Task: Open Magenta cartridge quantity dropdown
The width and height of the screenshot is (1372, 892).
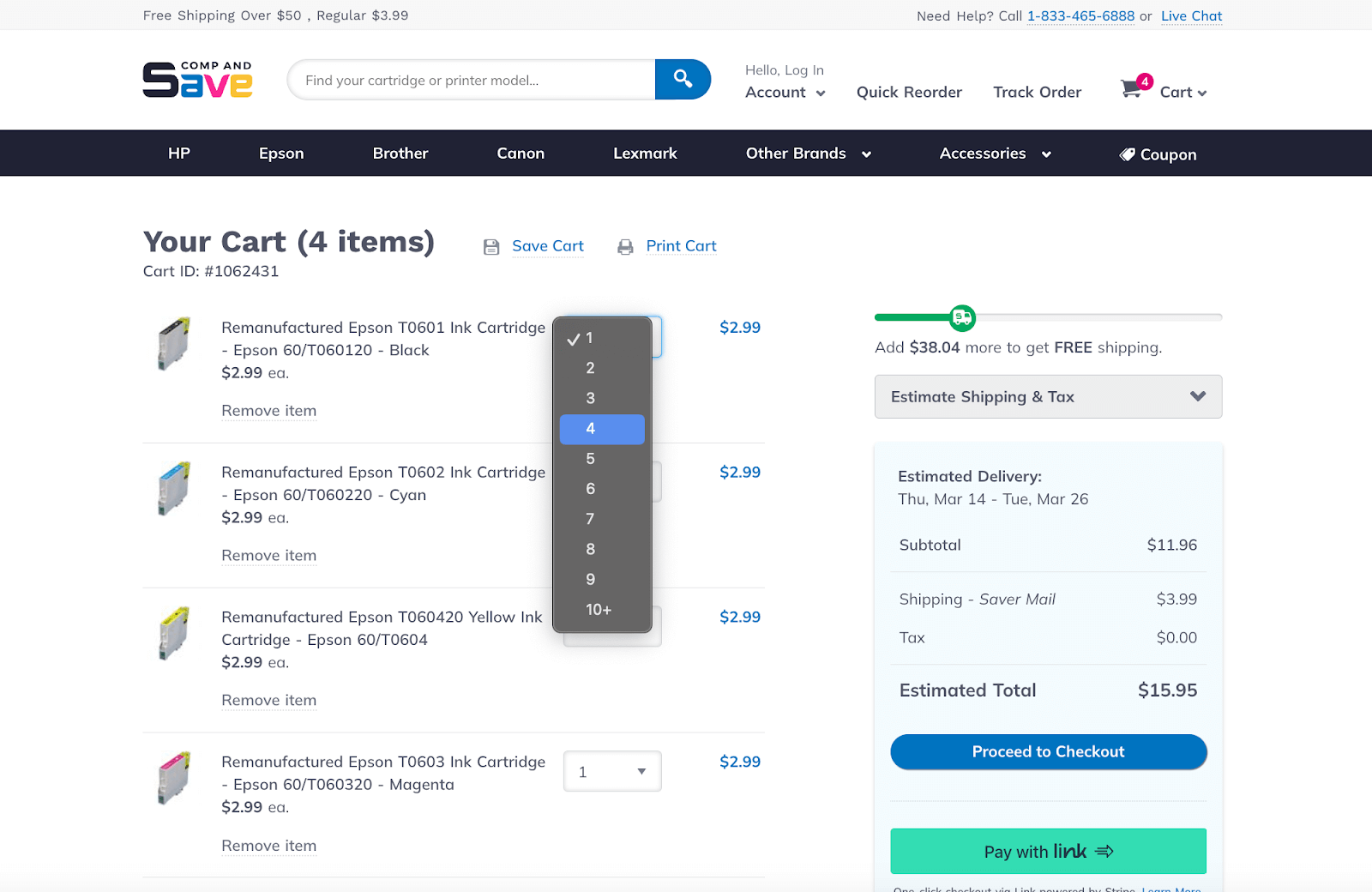Action: point(611,772)
